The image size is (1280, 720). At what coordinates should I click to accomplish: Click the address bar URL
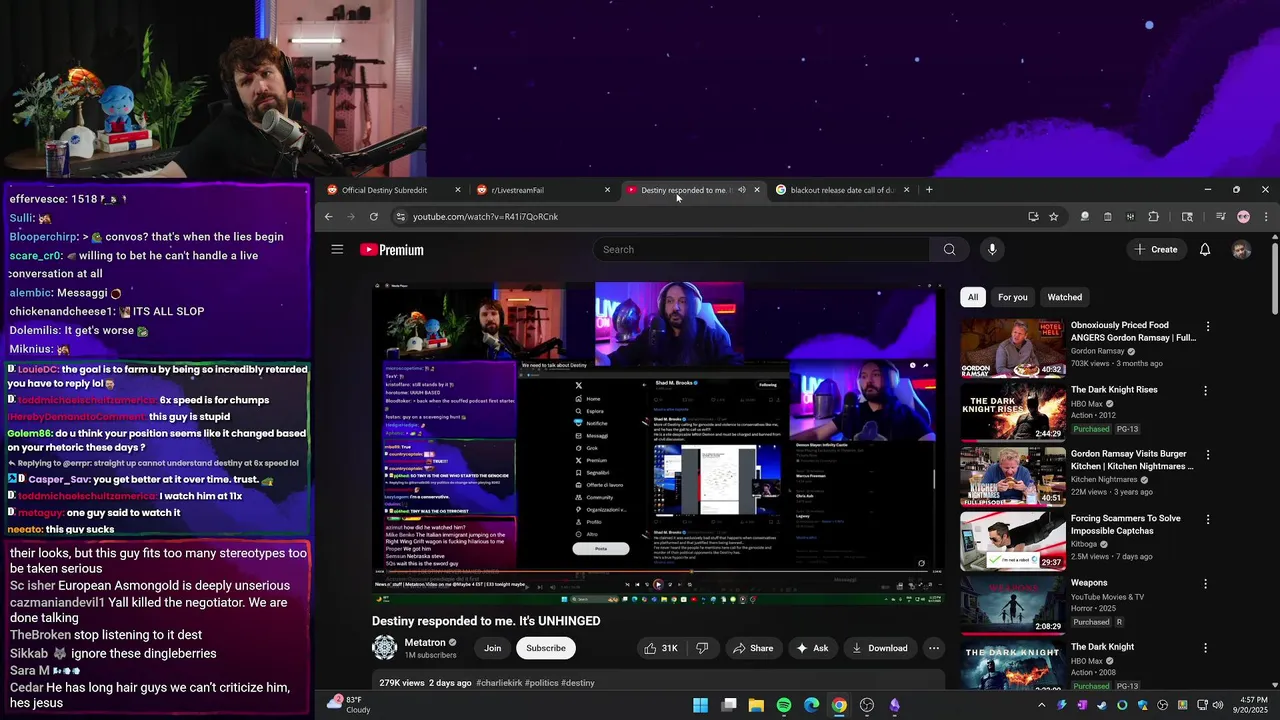click(x=486, y=216)
